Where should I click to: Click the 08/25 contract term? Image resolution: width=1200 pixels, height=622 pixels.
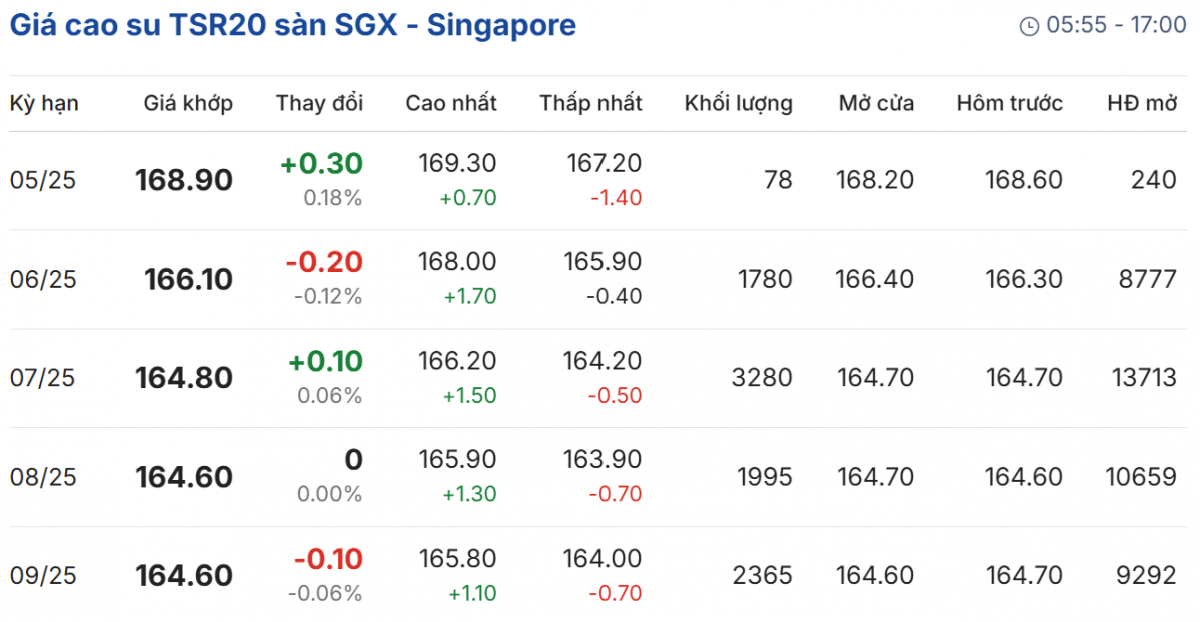click(43, 477)
